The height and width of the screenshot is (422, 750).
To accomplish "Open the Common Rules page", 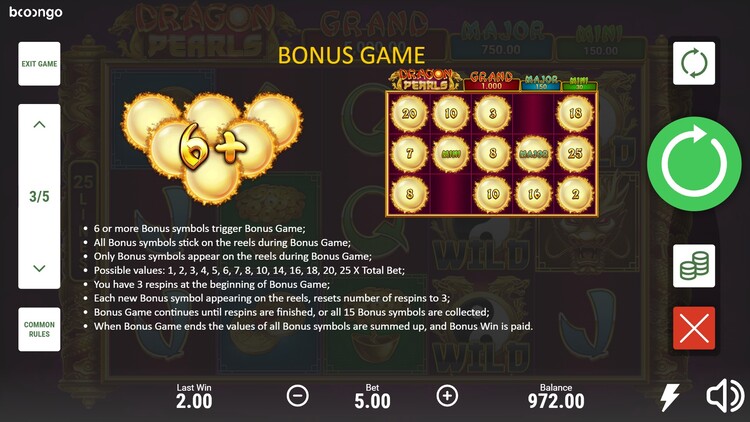I will 39,329.
